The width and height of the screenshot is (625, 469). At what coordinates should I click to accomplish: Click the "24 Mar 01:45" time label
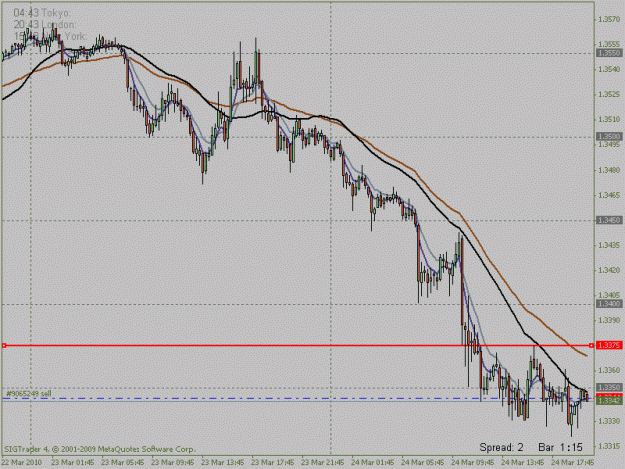click(x=373, y=462)
